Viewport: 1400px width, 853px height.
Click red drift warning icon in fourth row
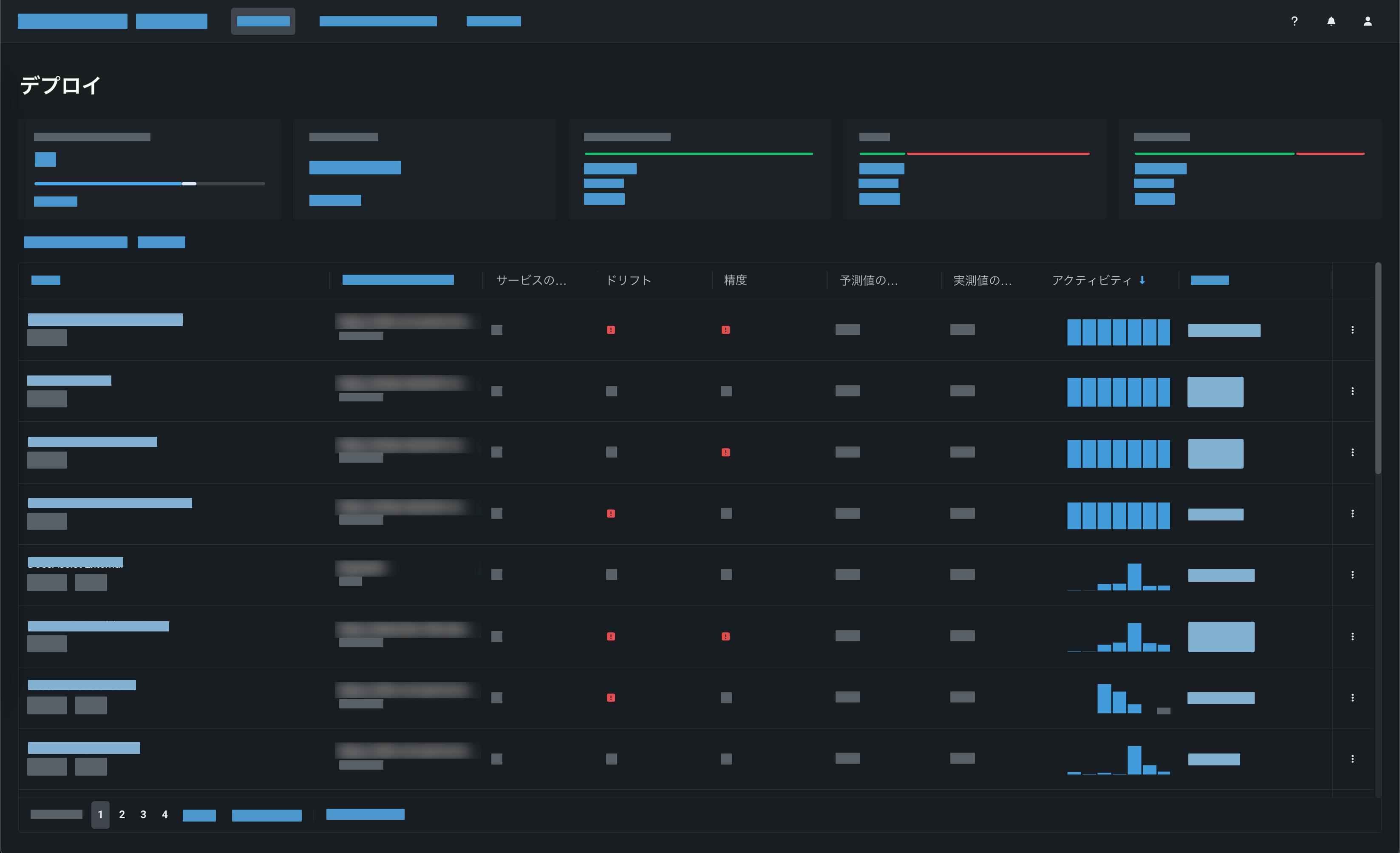[611, 513]
